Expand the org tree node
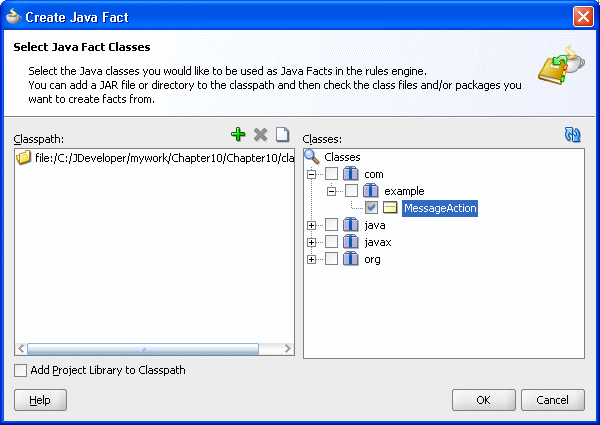 point(311,259)
